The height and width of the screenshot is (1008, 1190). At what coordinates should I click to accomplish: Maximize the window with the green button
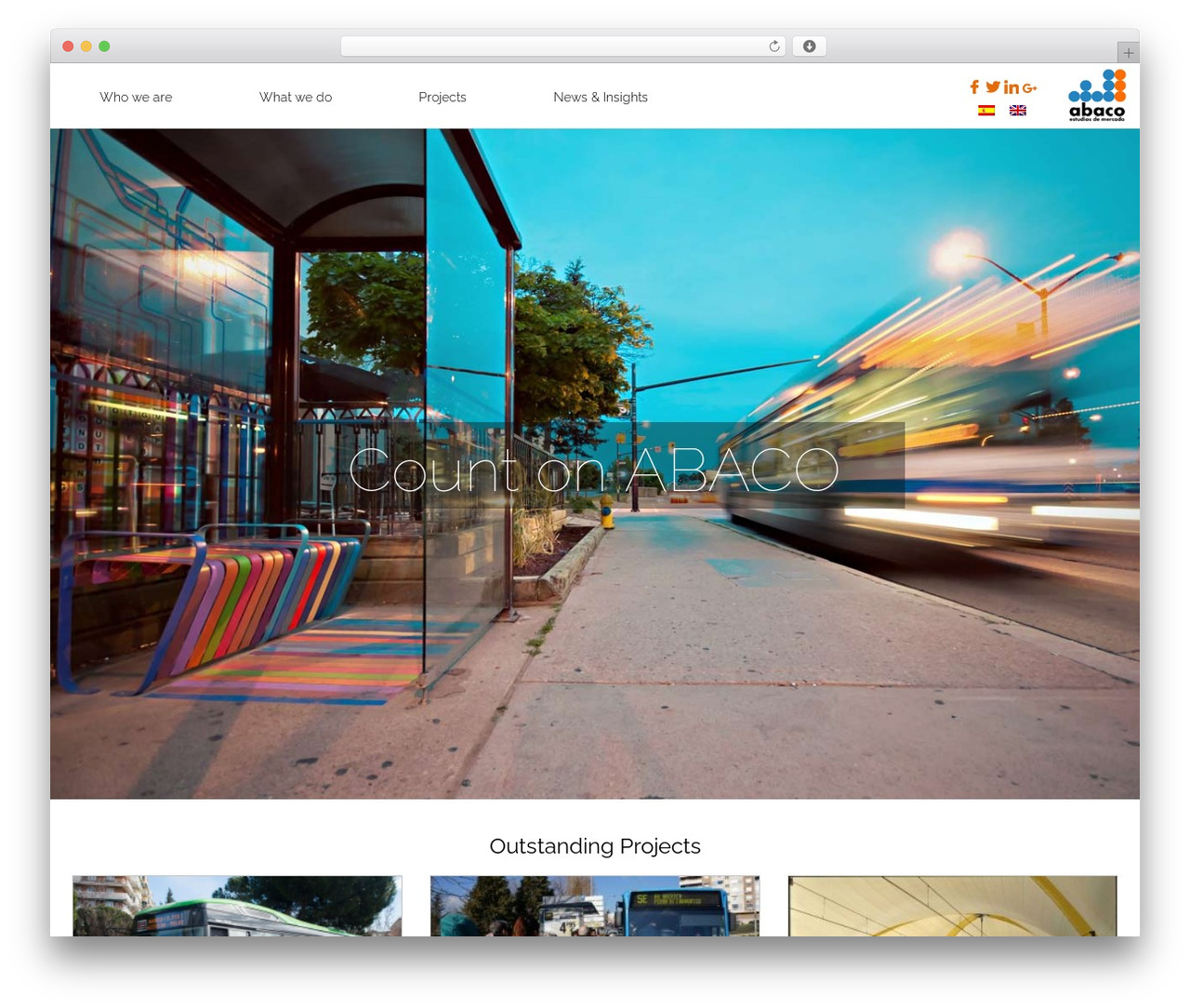[104, 46]
